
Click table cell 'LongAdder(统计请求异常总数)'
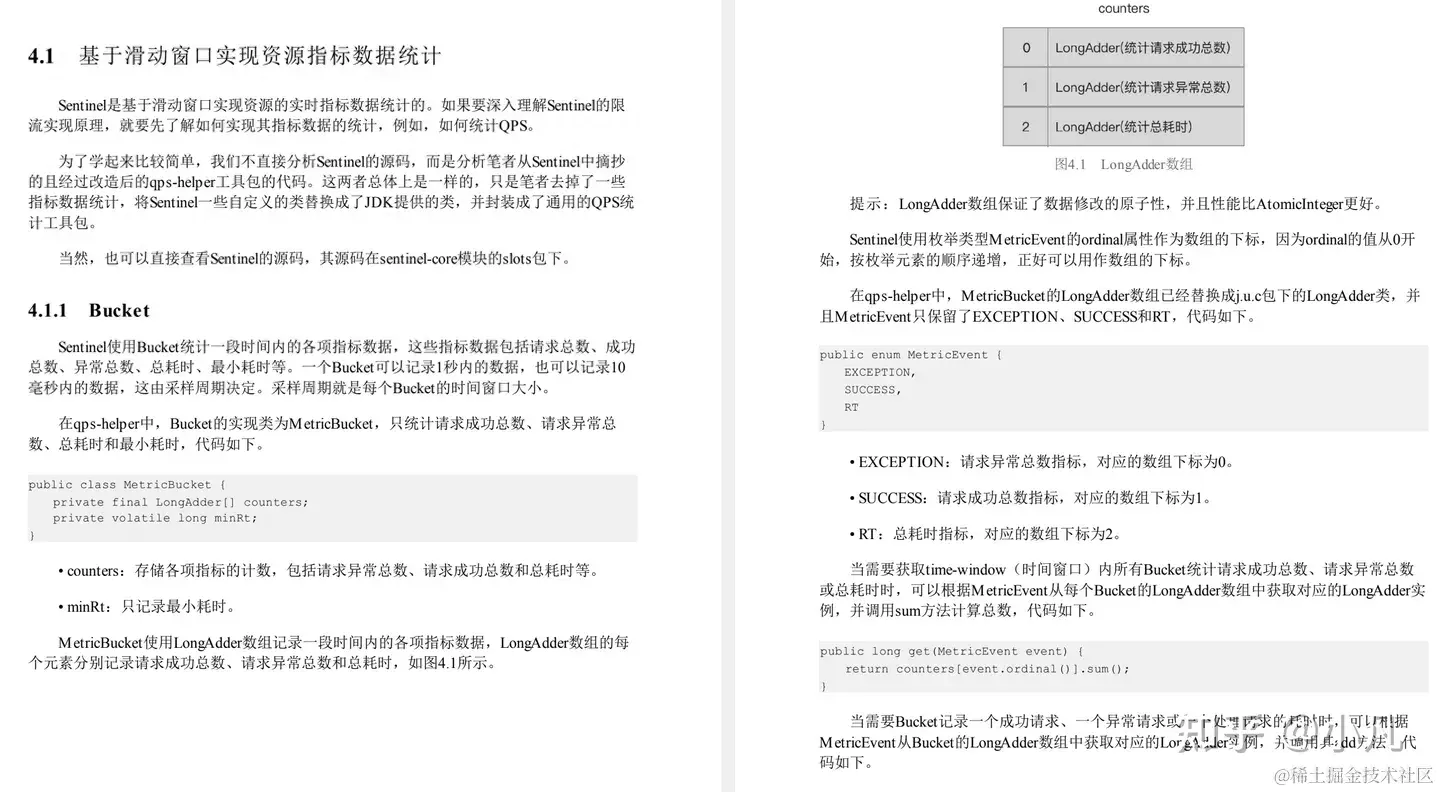(x=1145, y=87)
